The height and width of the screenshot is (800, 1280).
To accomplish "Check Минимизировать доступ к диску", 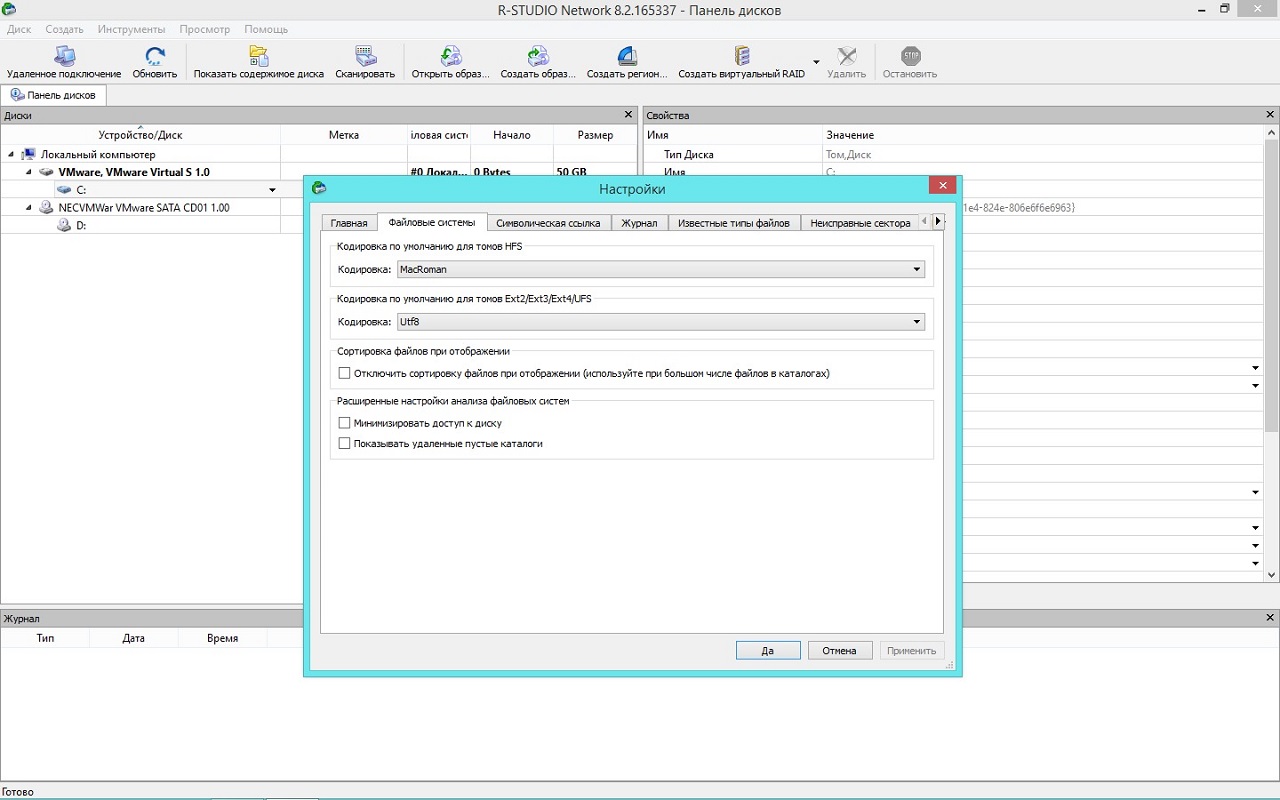I will [x=345, y=423].
